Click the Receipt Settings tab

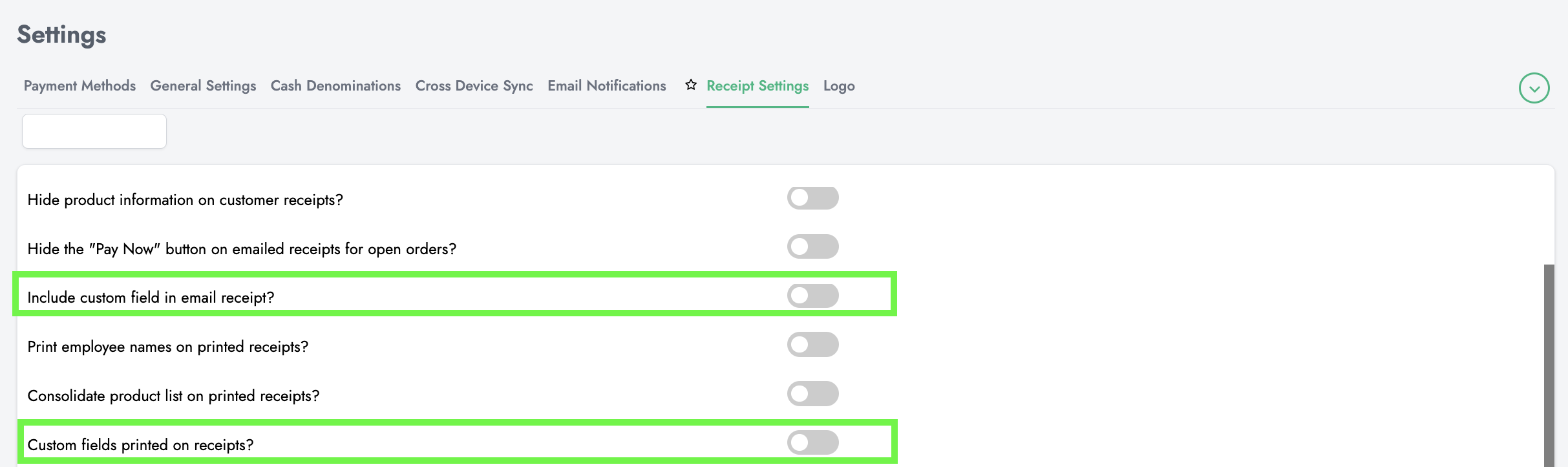pyautogui.click(x=758, y=86)
